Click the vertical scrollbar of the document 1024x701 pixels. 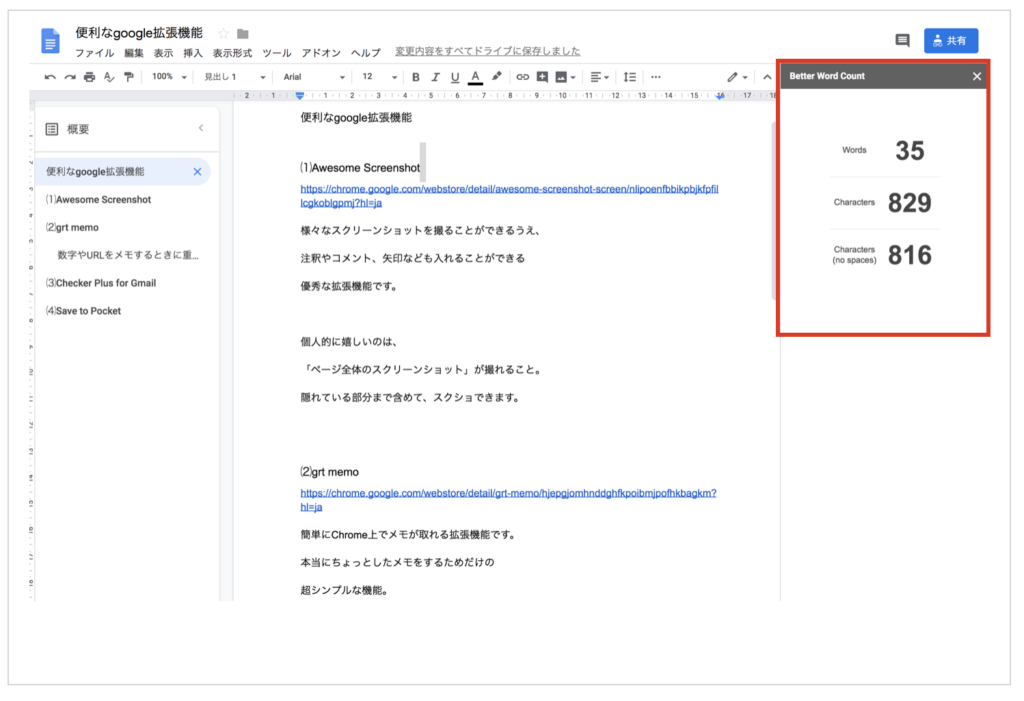coord(774,210)
